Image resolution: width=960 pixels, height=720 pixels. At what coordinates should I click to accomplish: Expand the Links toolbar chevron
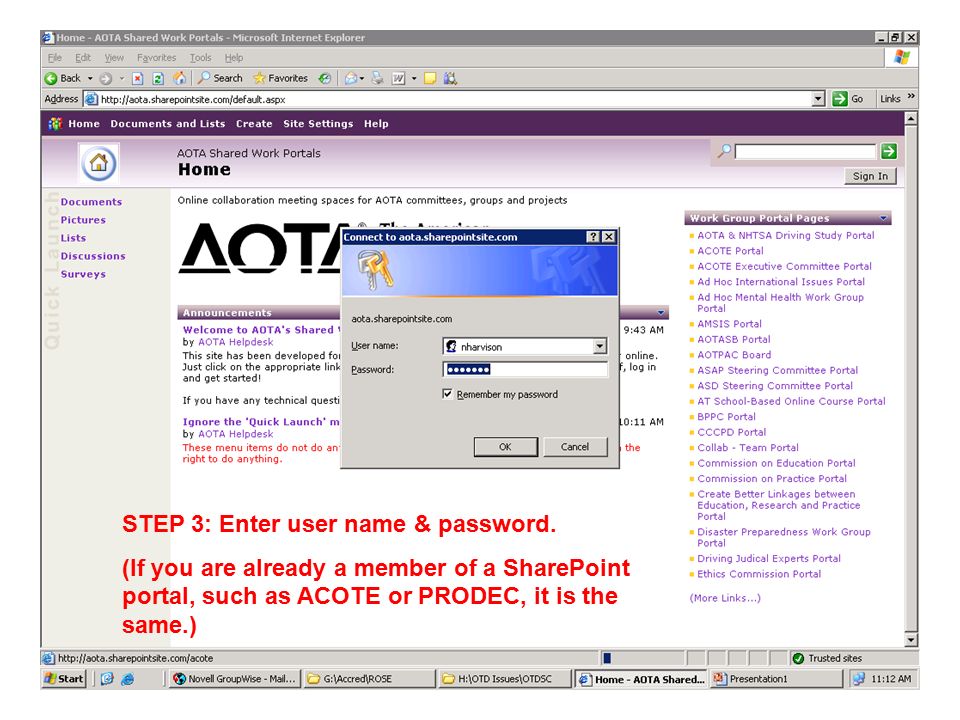click(x=911, y=97)
